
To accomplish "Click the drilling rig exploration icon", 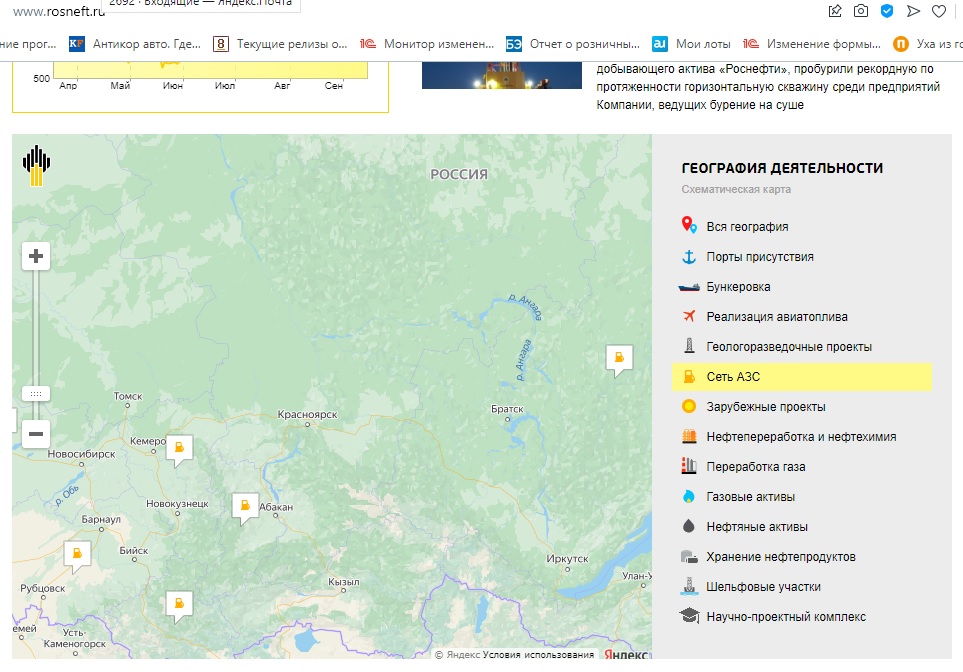I will (x=689, y=346).
